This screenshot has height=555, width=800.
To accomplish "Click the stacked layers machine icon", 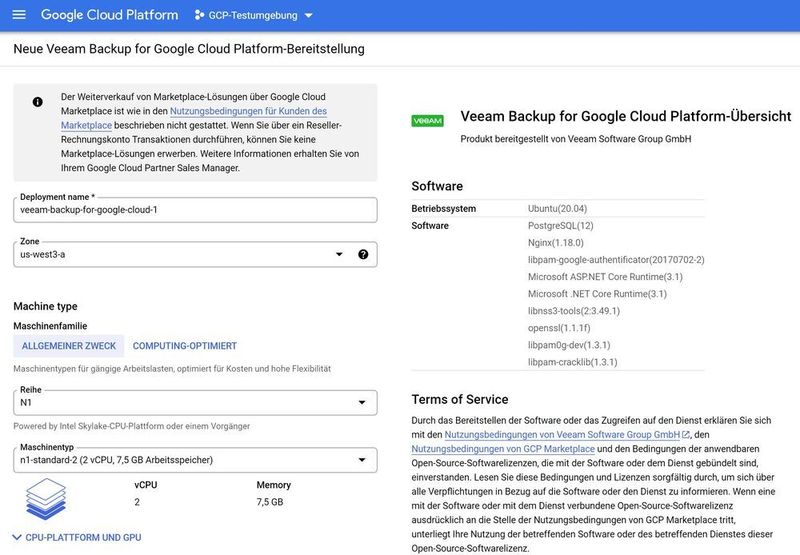I will coord(46,499).
